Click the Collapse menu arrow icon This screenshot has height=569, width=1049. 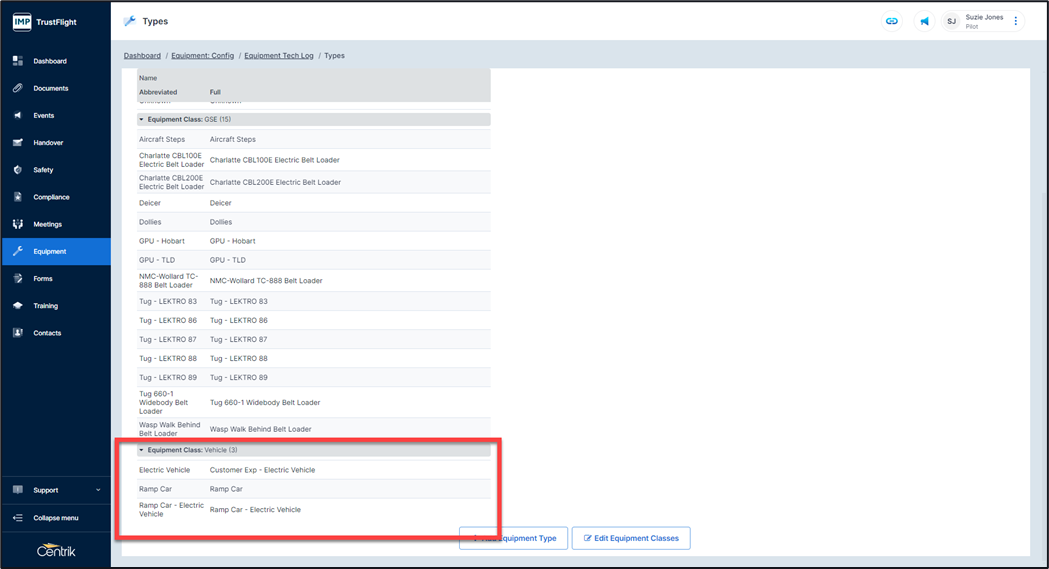point(18,518)
